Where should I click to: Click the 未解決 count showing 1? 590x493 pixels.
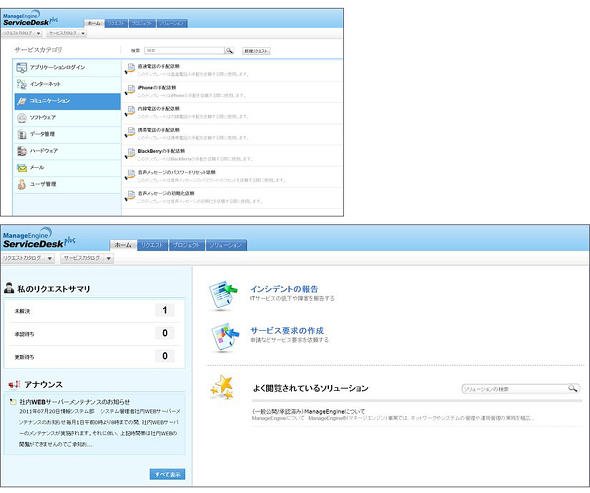click(164, 310)
